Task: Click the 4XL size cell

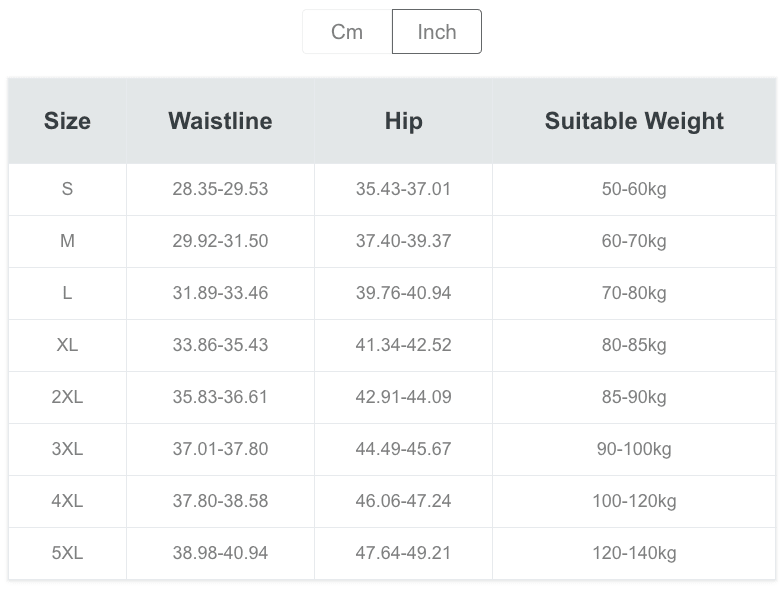Action: click(67, 501)
